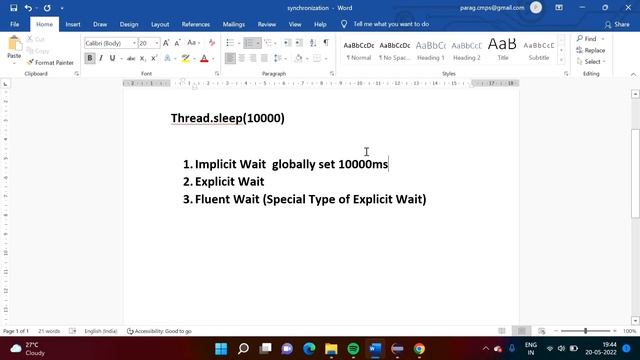Align text left
This screenshot has width=640, height=360.
[x=230, y=58]
